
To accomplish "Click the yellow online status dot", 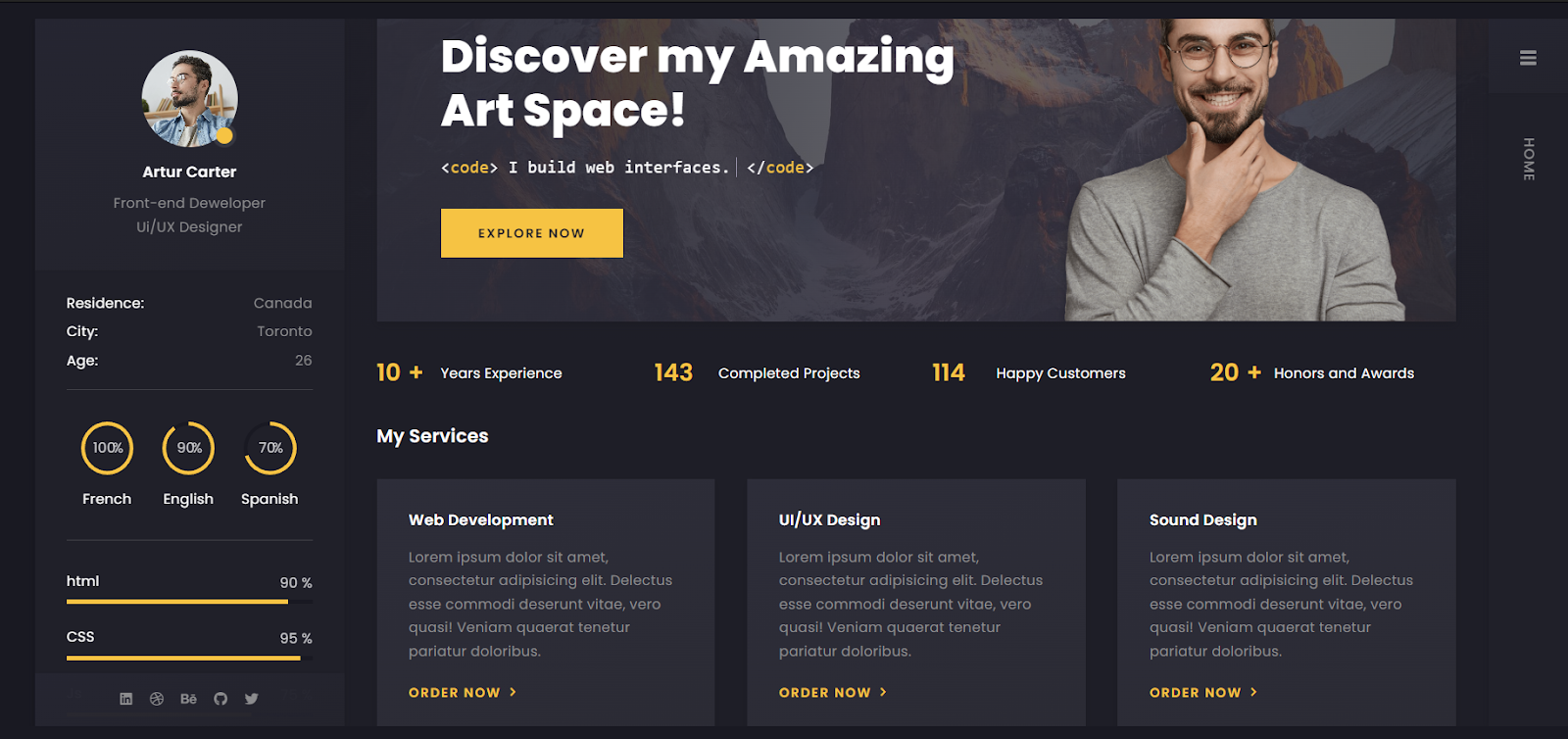I will 224,135.
